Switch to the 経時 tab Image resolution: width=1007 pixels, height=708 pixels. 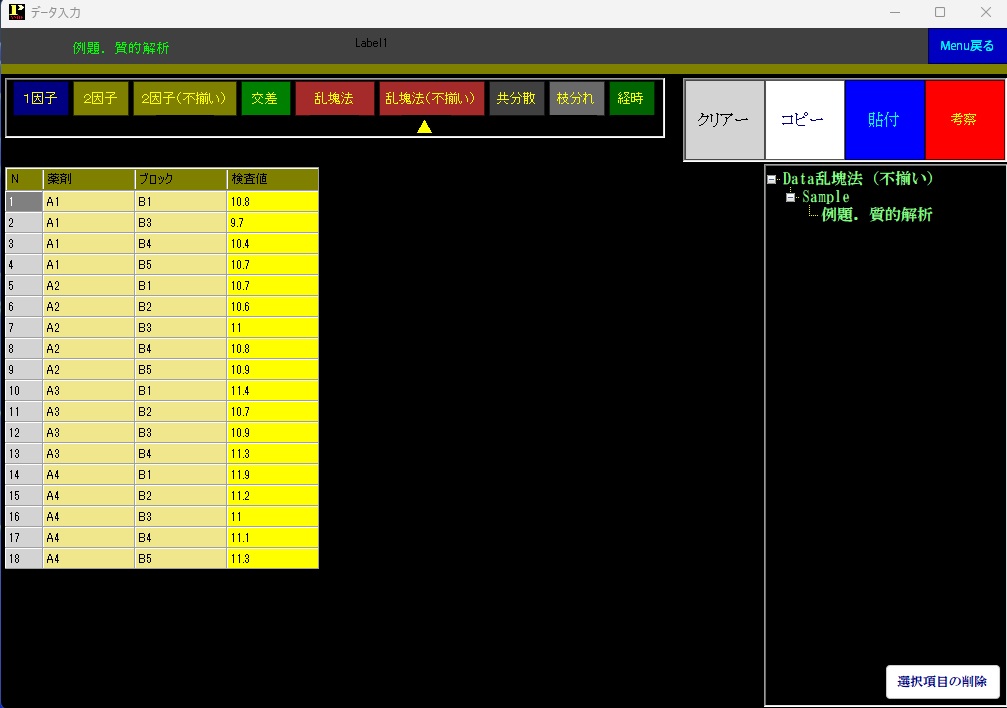click(x=631, y=99)
